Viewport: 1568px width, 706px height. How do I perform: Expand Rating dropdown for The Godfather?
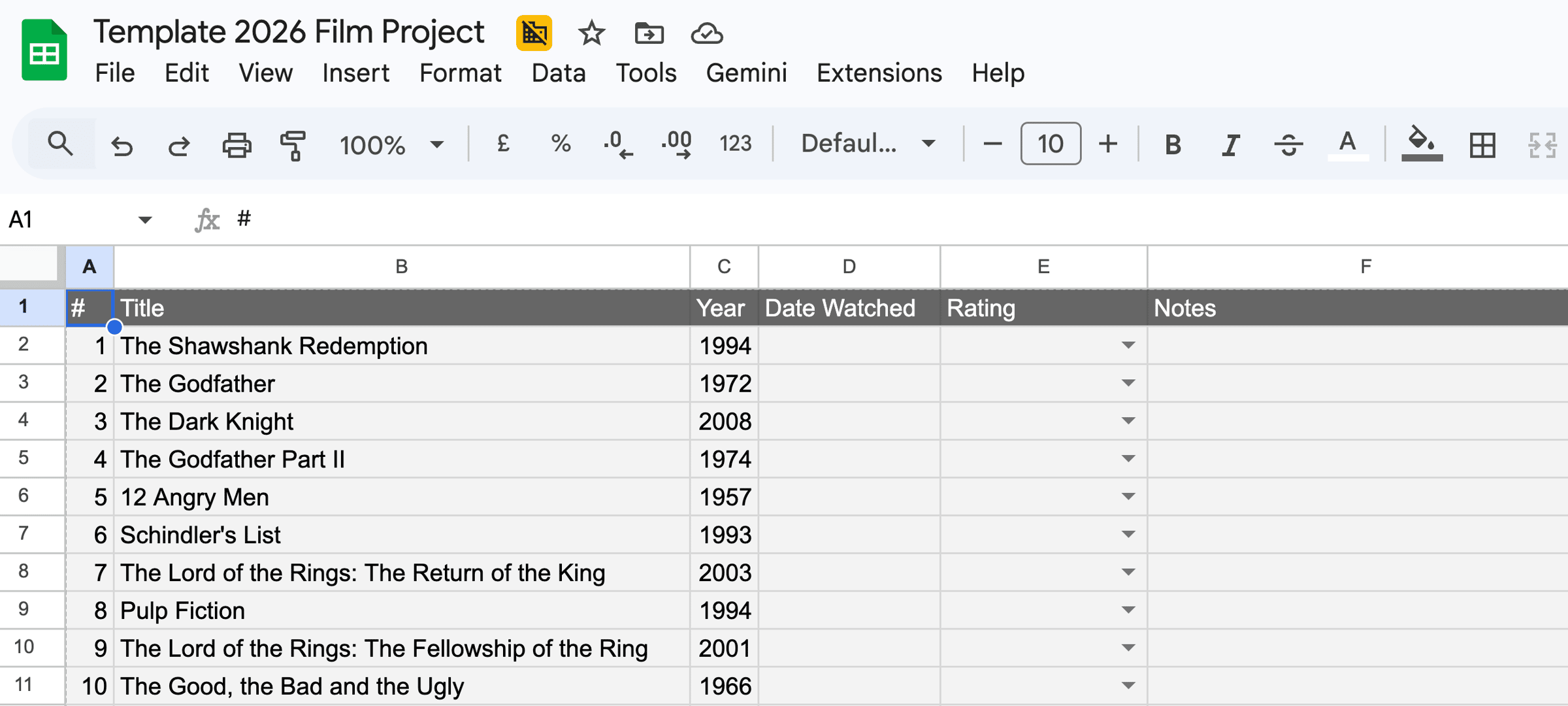pyautogui.click(x=1128, y=383)
